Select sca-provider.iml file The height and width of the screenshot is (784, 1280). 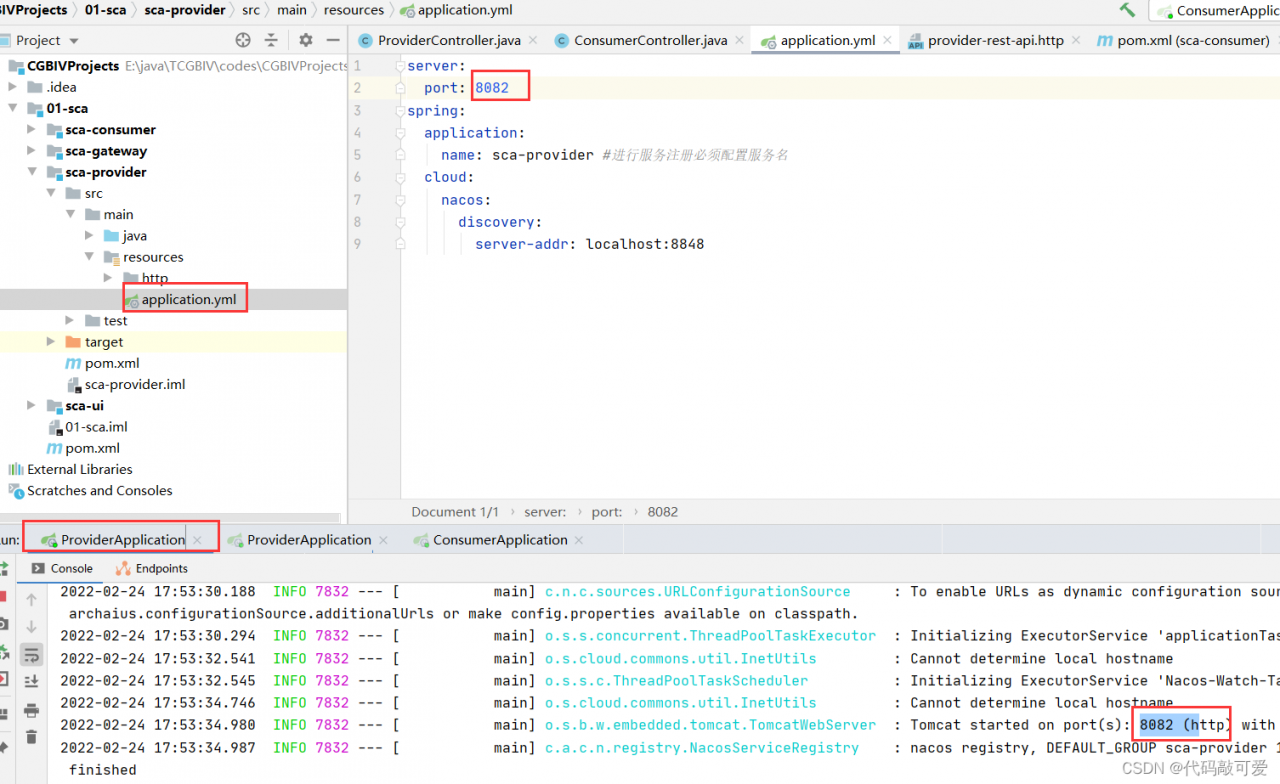(135, 384)
